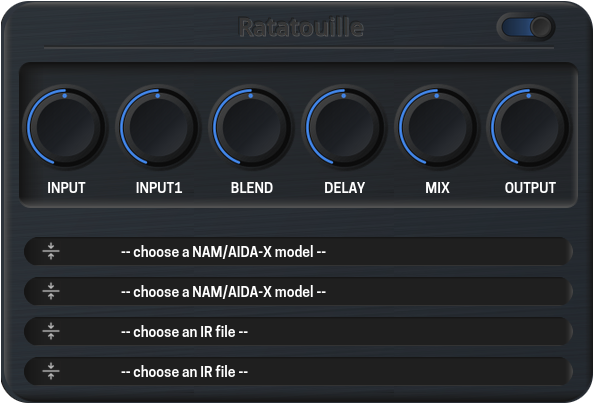Open the first NAM/AIDA-X model chooser

click(299, 251)
